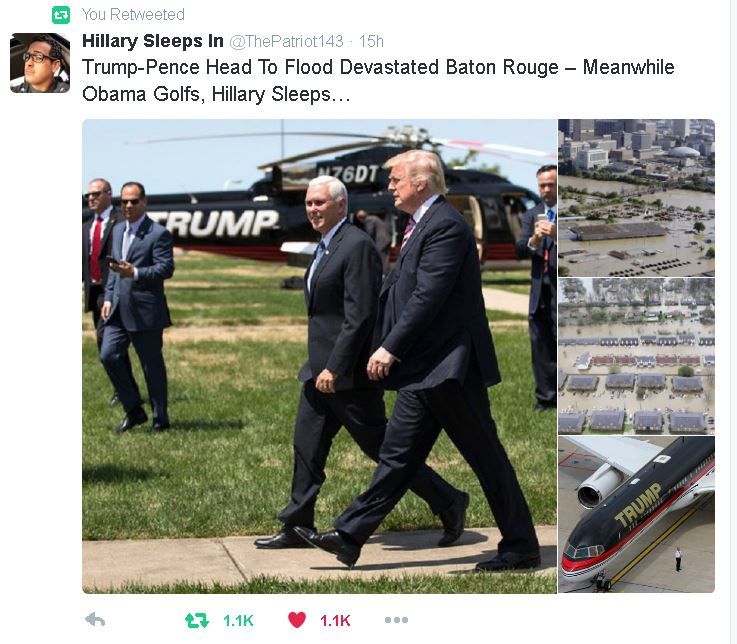Click the reply arrow icon
This screenshot has width=737, height=644.
(x=95, y=620)
